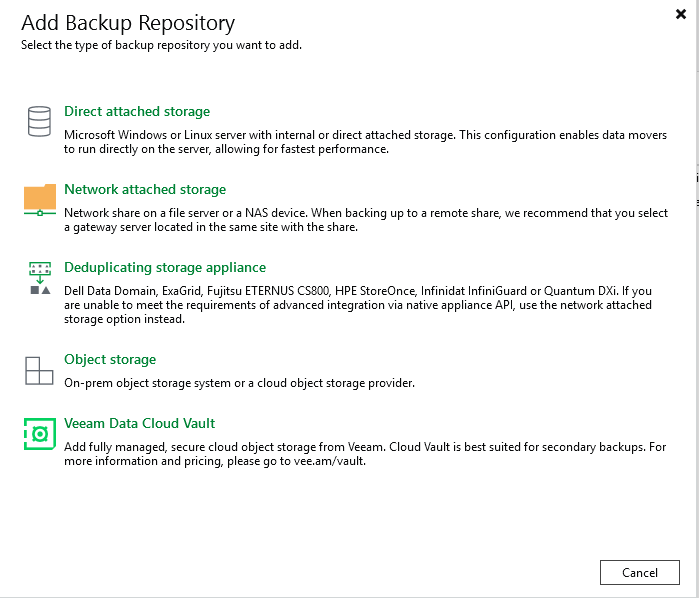Image resolution: width=699 pixels, height=598 pixels.
Task: Click the orange Network attached storage folder icon
Action: pyautogui.click(x=39, y=199)
